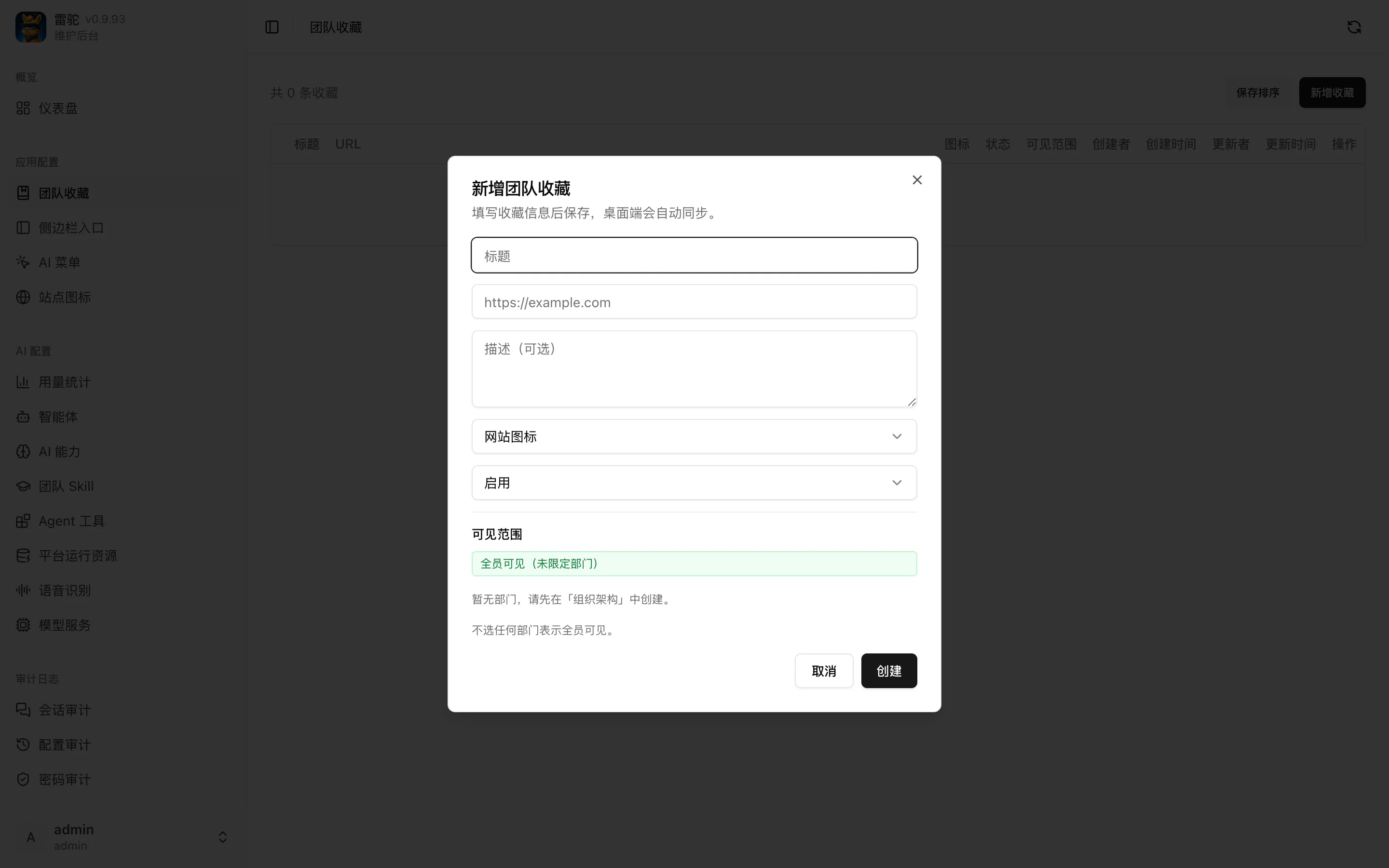Viewport: 1389px width, 868px height.
Task: Click the 团队 Skill graduation cap icon
Action: (x=23, y=486)
